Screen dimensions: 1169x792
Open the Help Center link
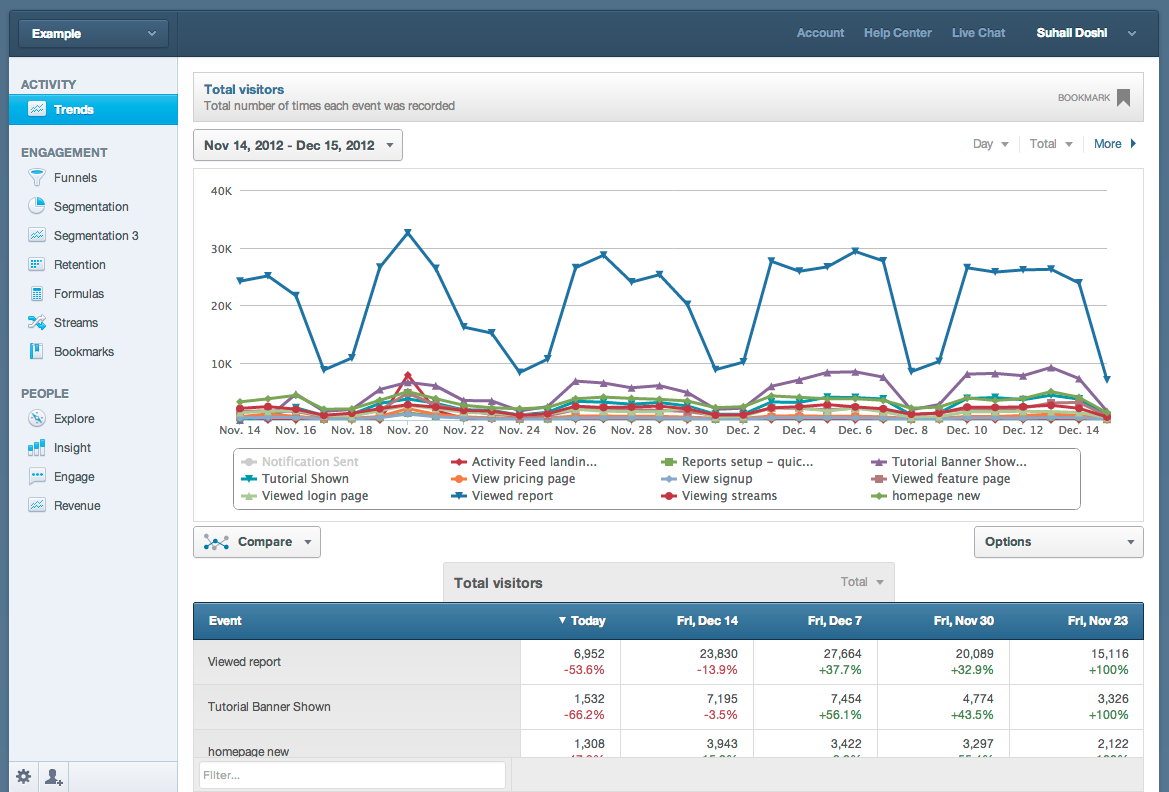[897, 33]
